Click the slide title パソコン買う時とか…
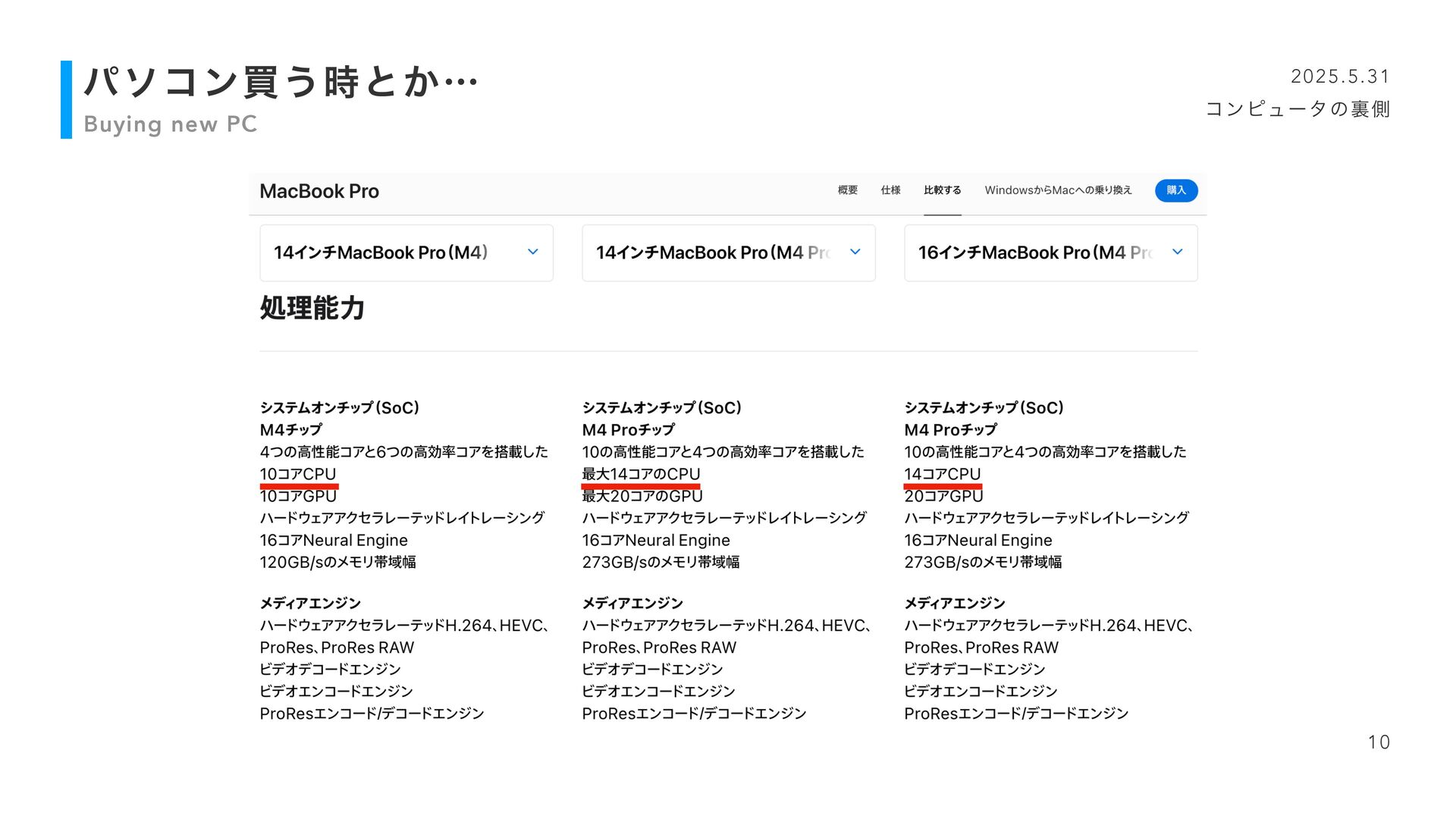1456x819 pixels. pos(281,82)
